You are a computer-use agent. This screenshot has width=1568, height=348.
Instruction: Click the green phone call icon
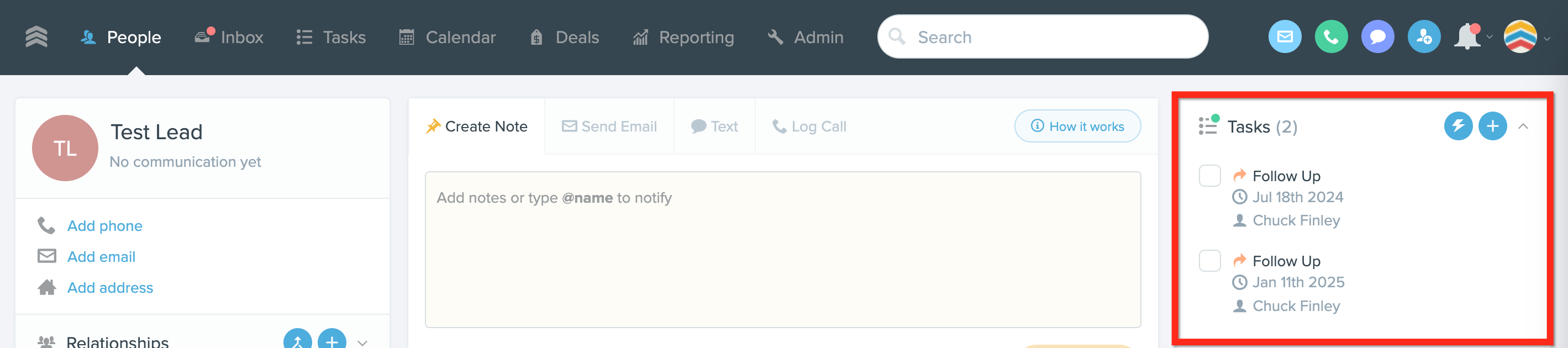coord(1330,37)
